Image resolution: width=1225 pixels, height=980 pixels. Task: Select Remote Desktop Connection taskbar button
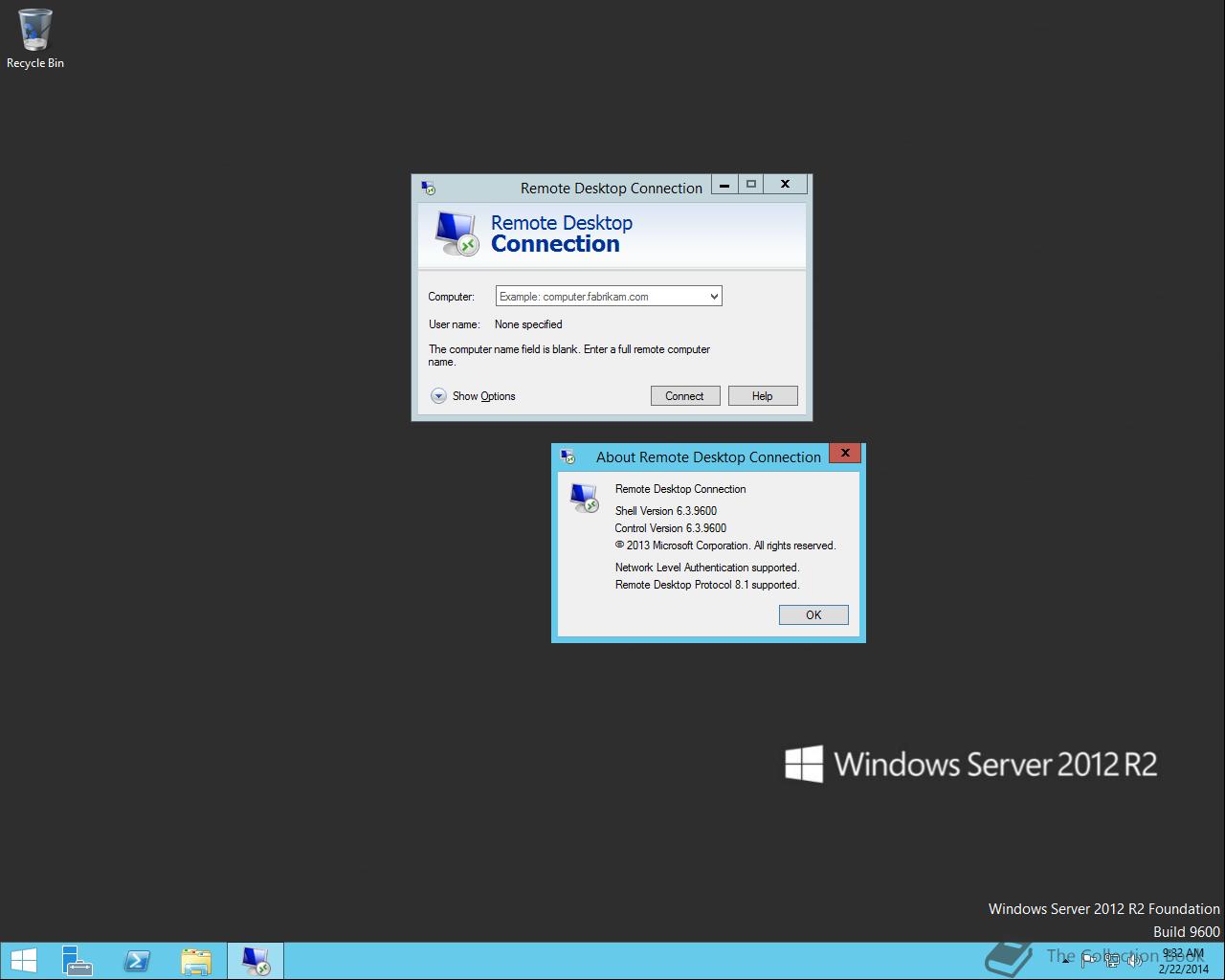(x=256, y=961)
